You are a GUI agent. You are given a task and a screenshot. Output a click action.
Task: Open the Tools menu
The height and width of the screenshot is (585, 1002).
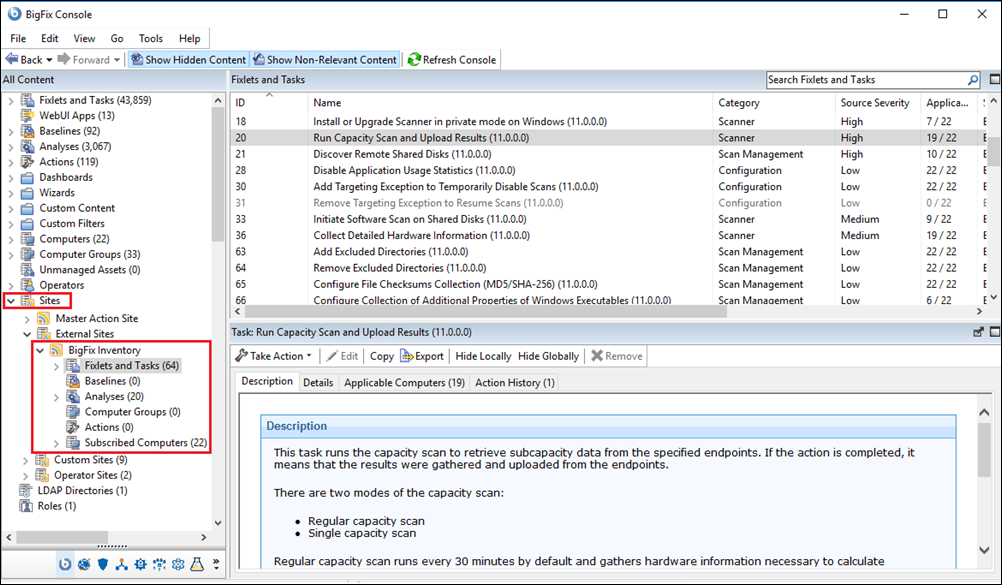[x=150, y=38]
